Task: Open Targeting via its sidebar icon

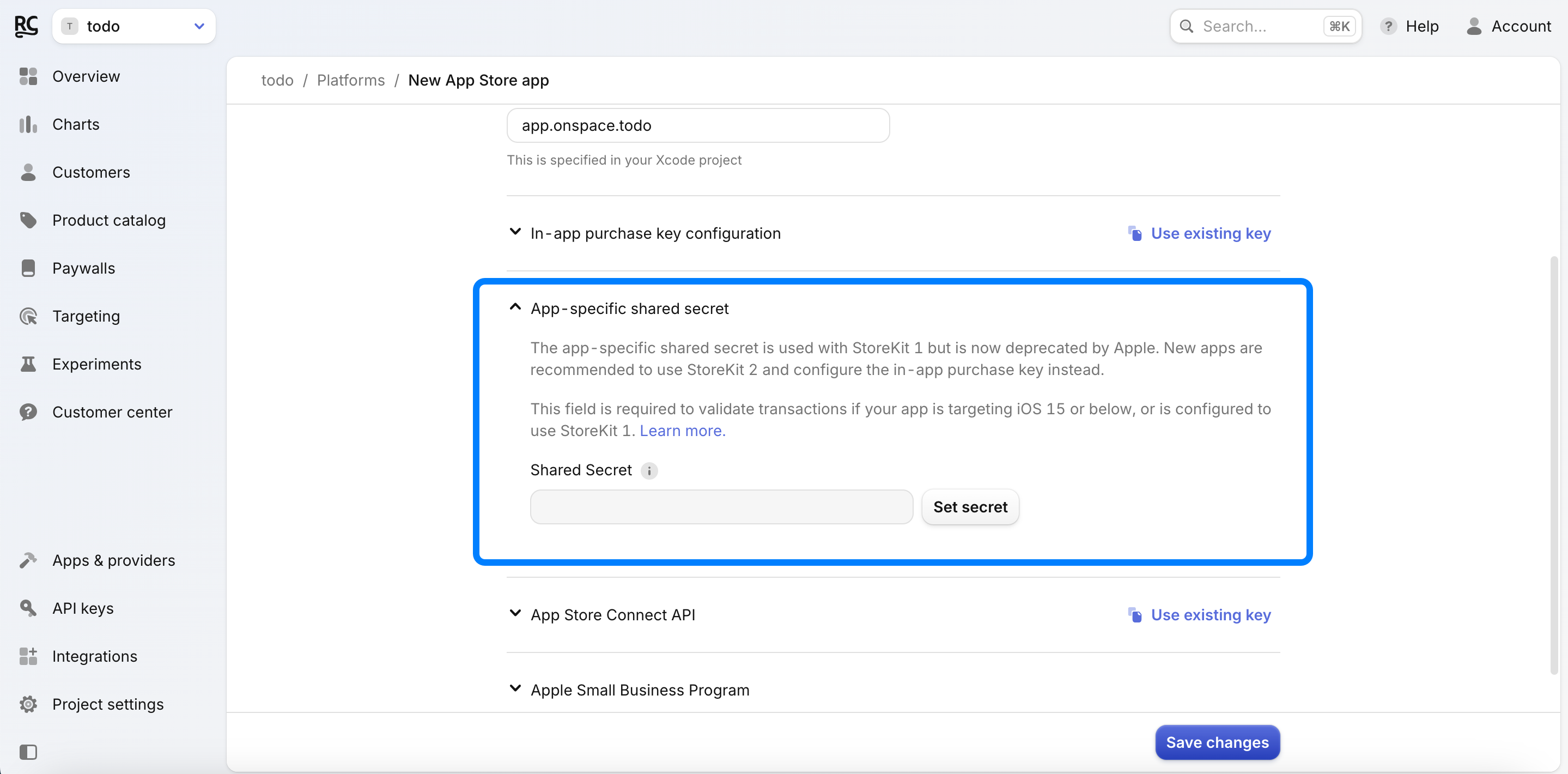Action: (28, 316)
